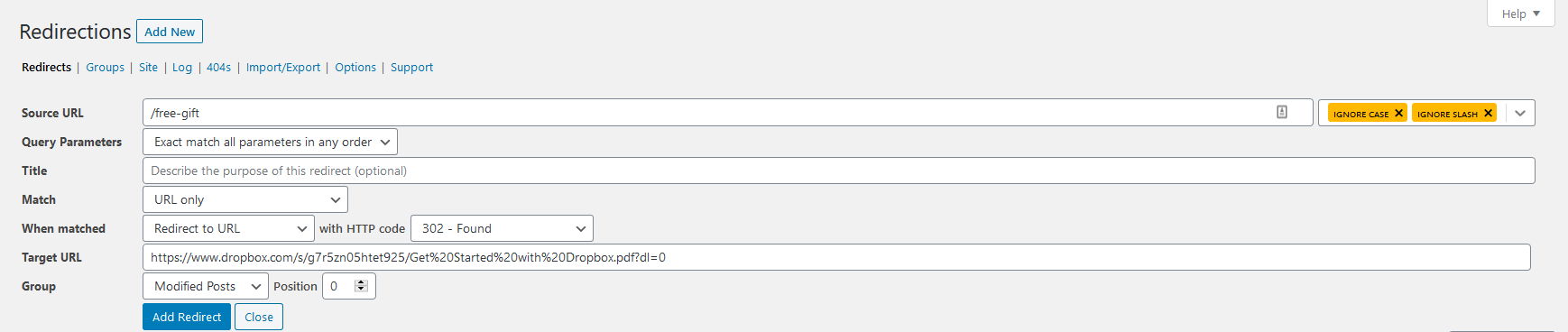Open the Groups tab
Screen dimensions: 1568x332
coord(106,68)
